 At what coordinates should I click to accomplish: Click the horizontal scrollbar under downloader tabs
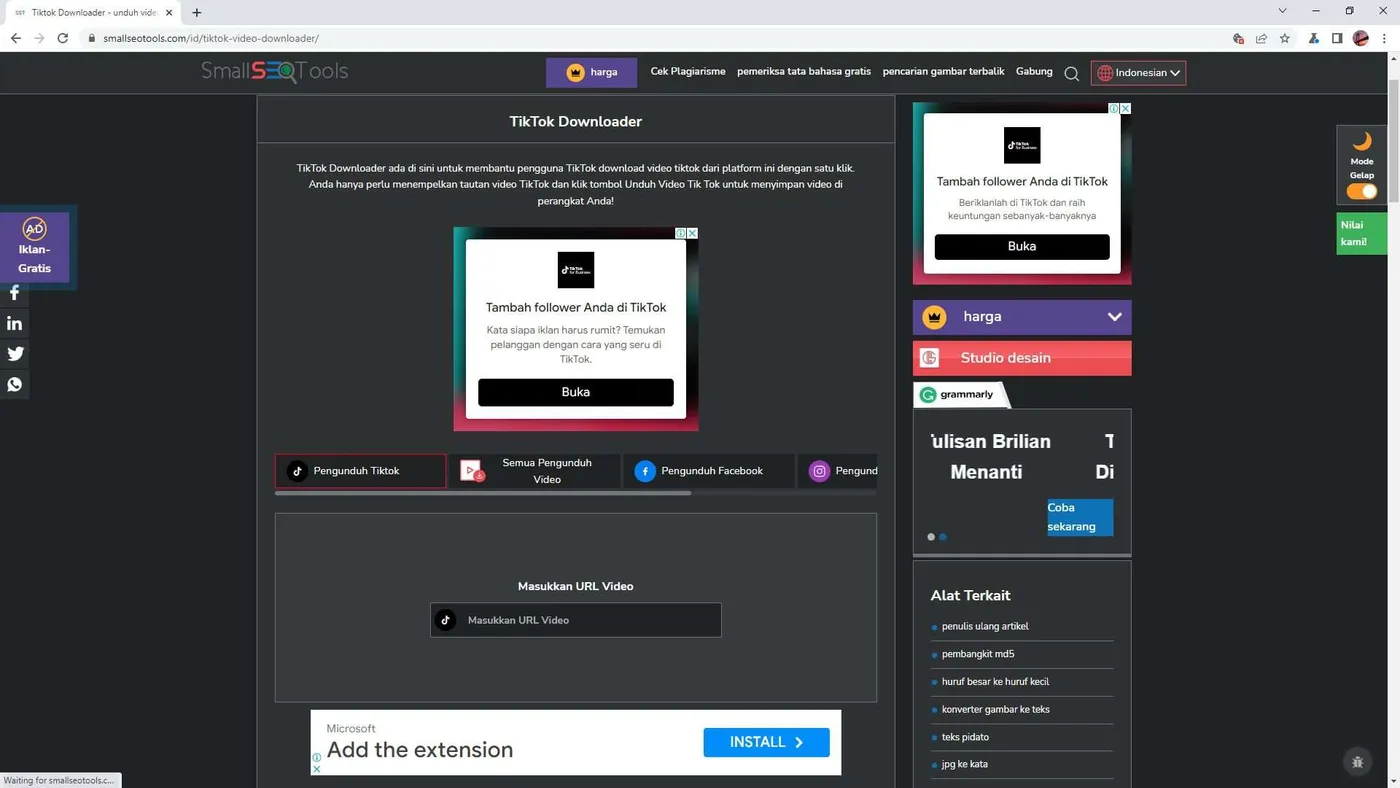[483, 493]
